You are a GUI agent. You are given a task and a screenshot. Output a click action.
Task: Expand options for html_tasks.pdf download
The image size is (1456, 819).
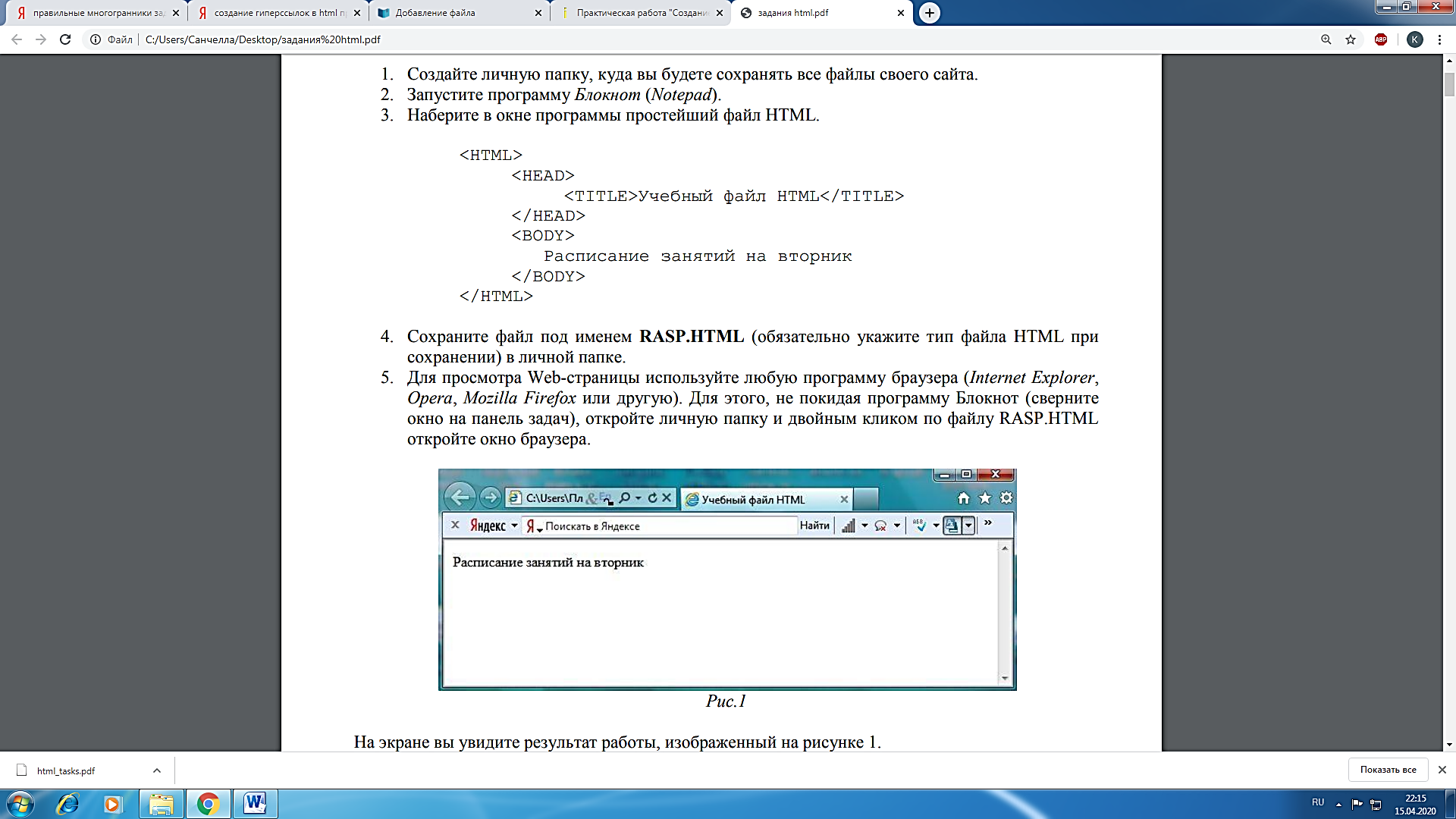tap(157, 770)
